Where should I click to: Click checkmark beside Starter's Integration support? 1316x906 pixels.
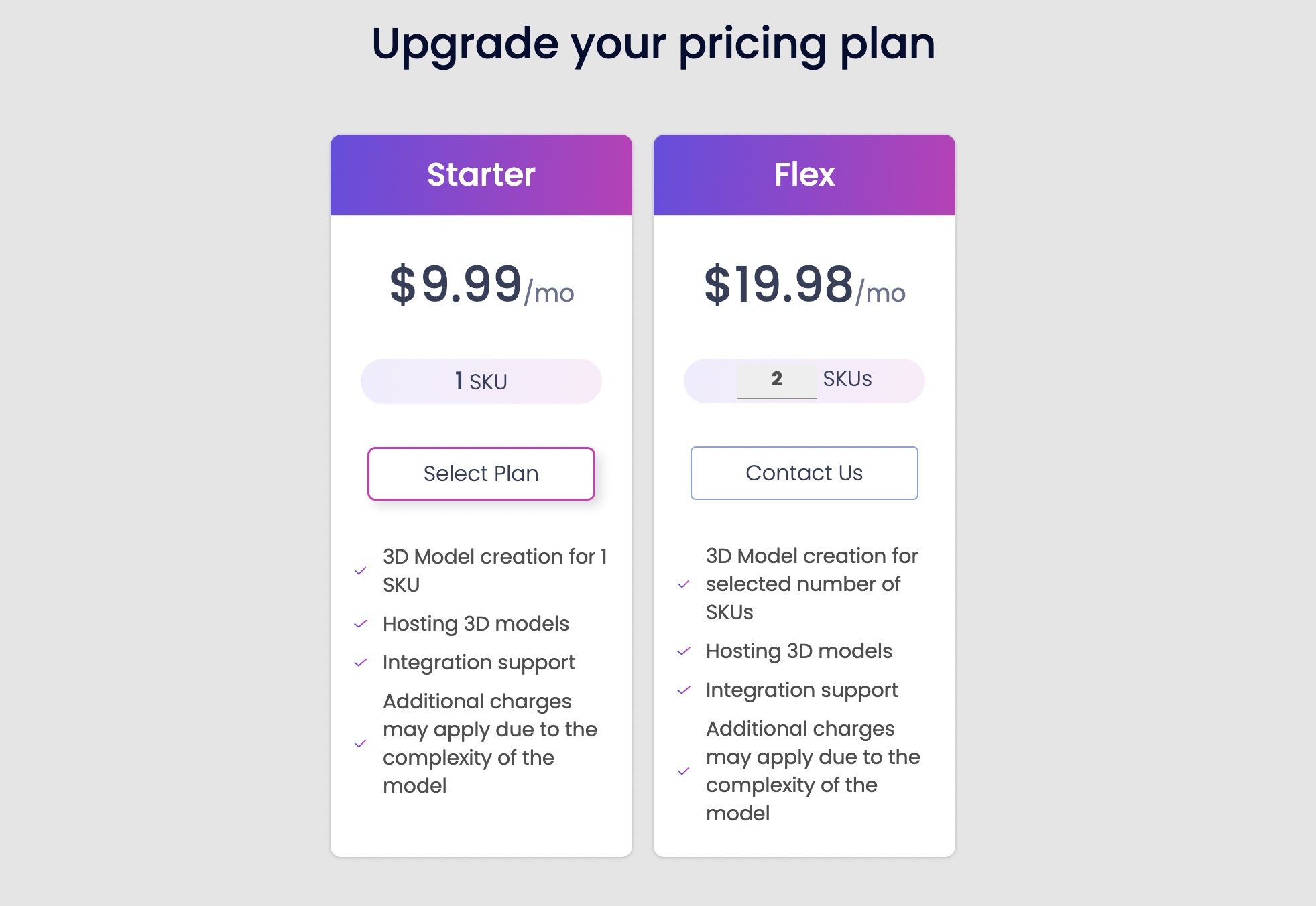(361, 663)
